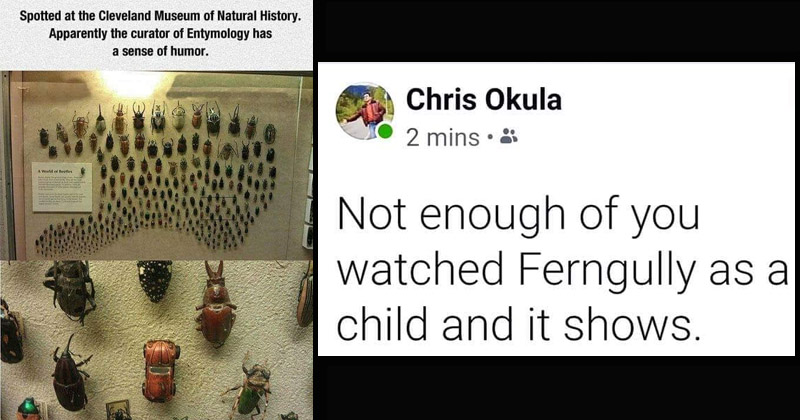The width and height of the screenshot is (800, 420).
Task: Click the large dark beetle at upper left closeup
Action: (70, 290)
